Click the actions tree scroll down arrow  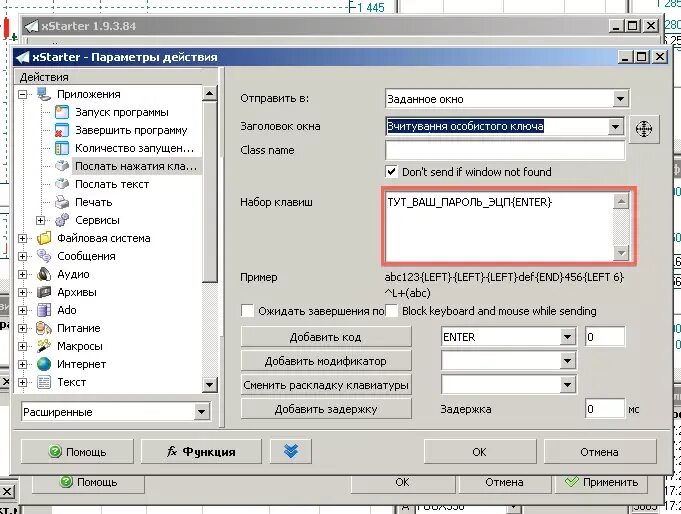209,385
